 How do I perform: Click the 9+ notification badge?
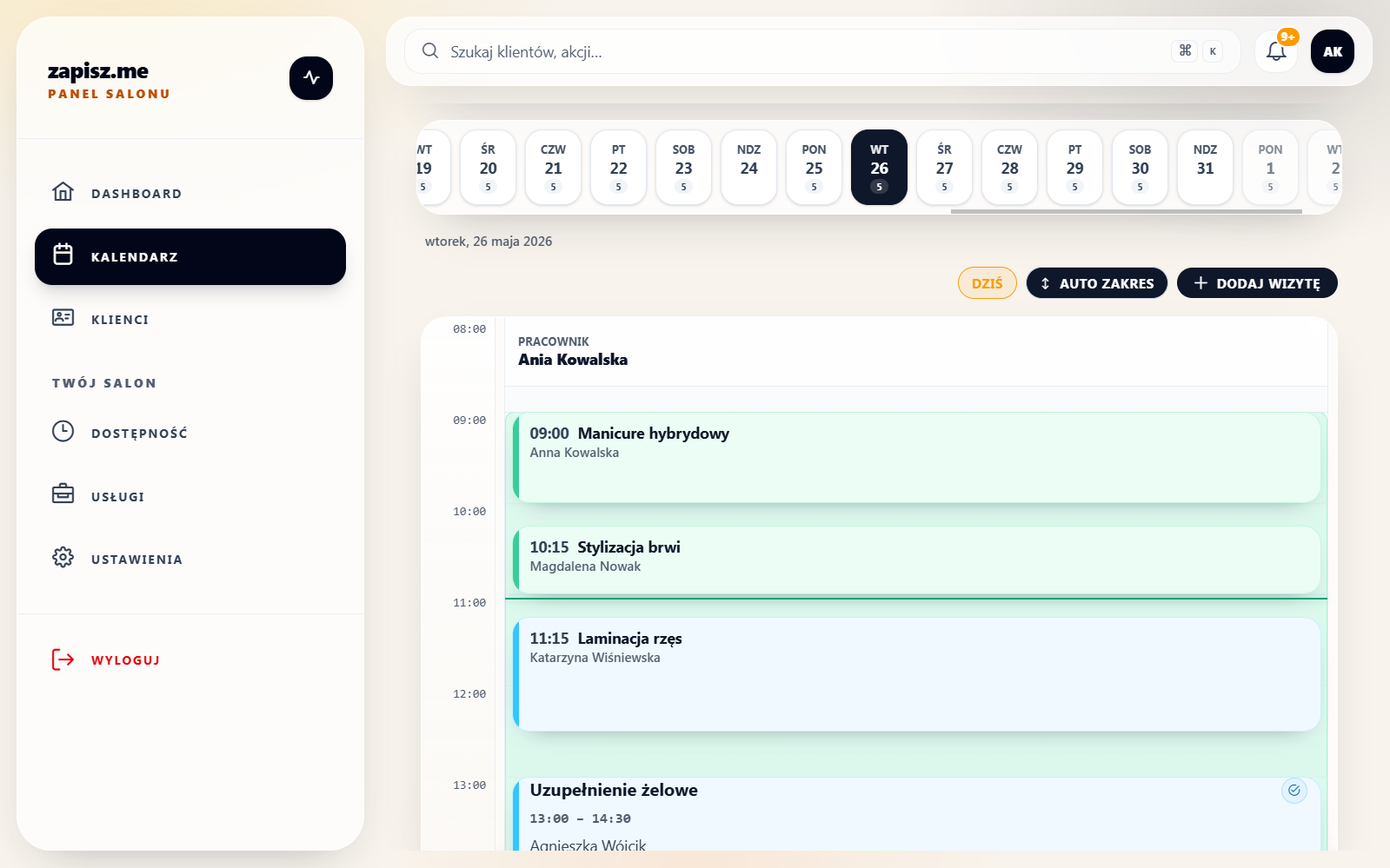(1288, 36)
